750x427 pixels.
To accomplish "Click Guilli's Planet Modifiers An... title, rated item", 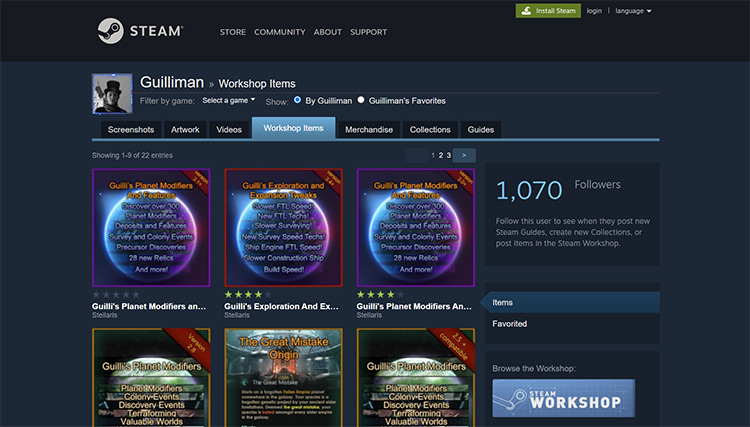I will 414,307.
